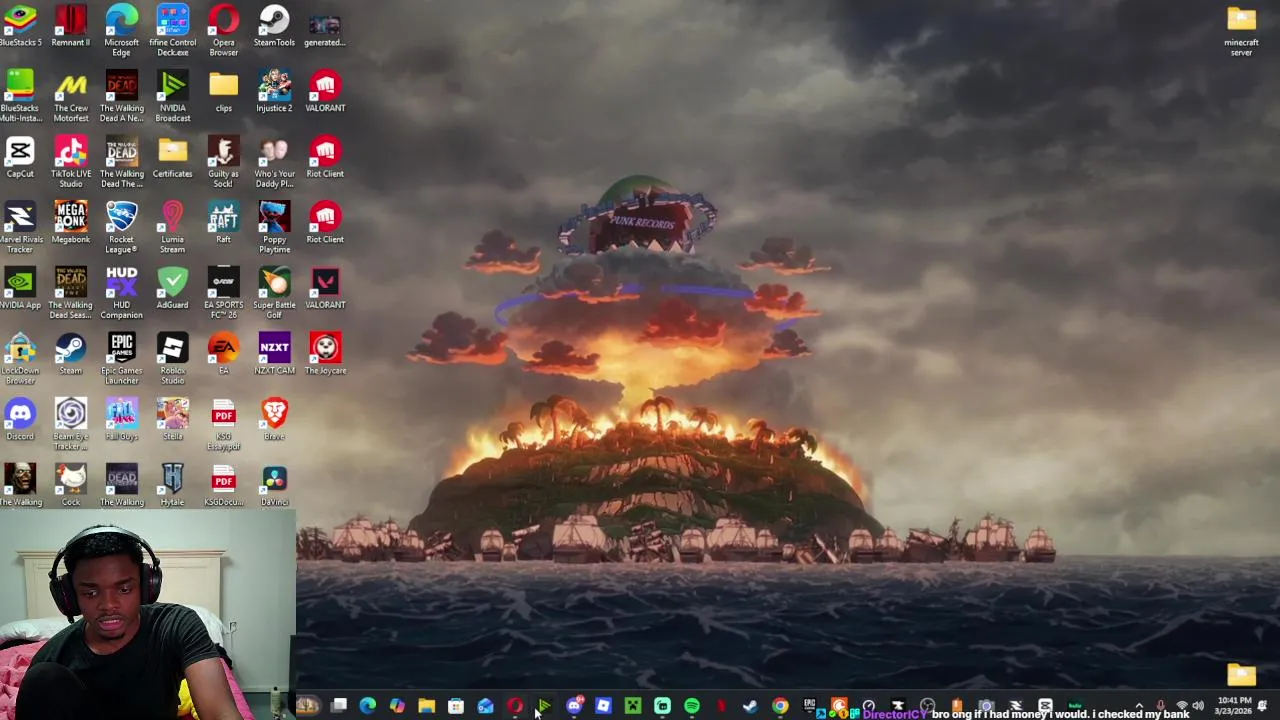The width and height of the screenshot is (1280, 720).
Task: Select the Guilty as Sock! shortcut
Action: (x=224, y=162)
